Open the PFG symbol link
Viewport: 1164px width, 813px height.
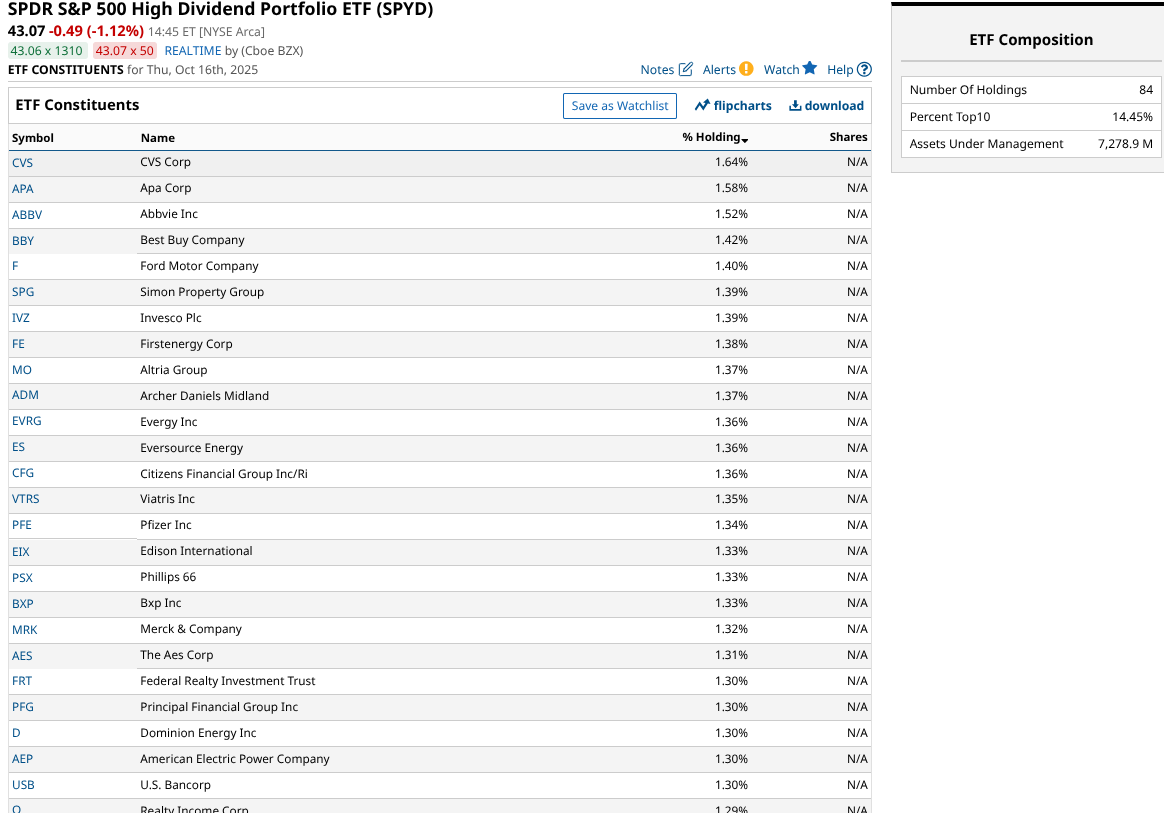coord(23,707)
